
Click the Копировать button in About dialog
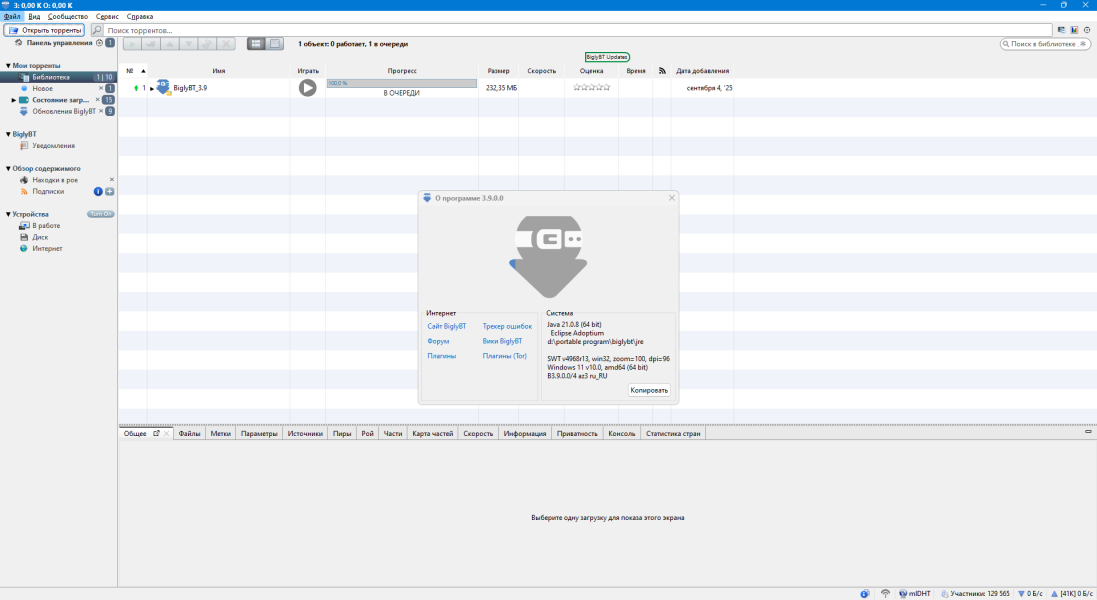pos(649,390)
